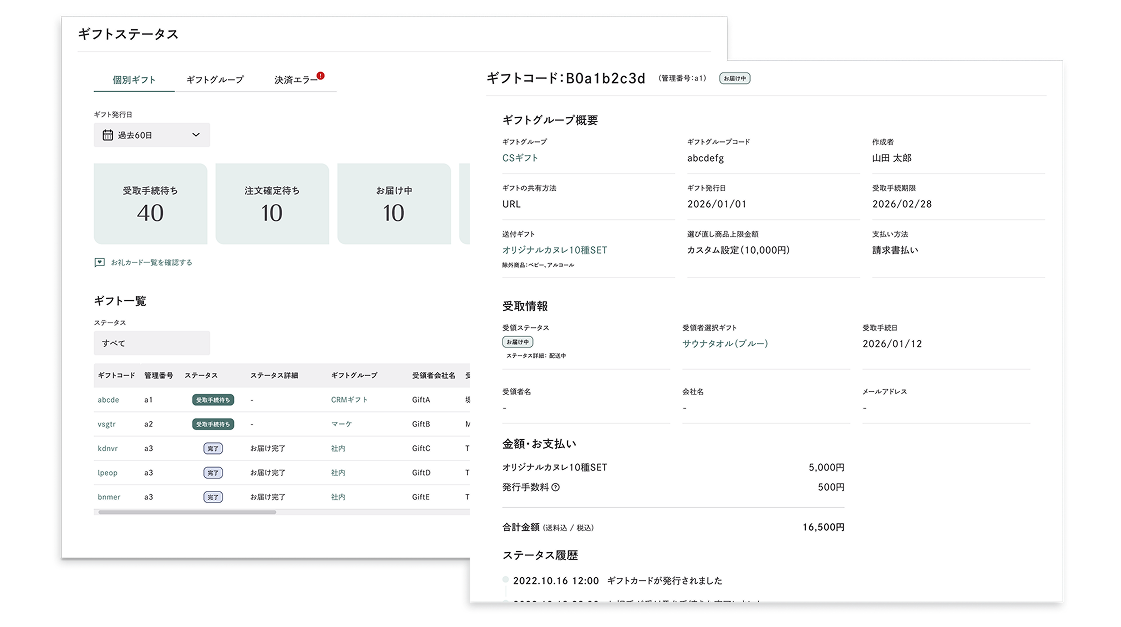The height and width of the screenshot is (627, 1121).
Task: Click the thank-you card icon
Action: tap(99, 263)
